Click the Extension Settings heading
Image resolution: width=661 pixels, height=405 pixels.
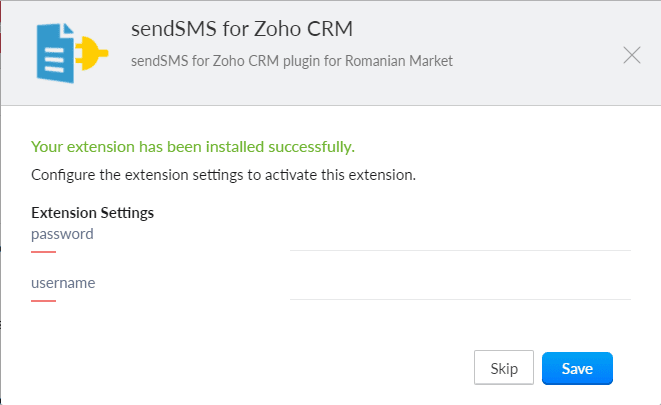click(x=92, y=213)
